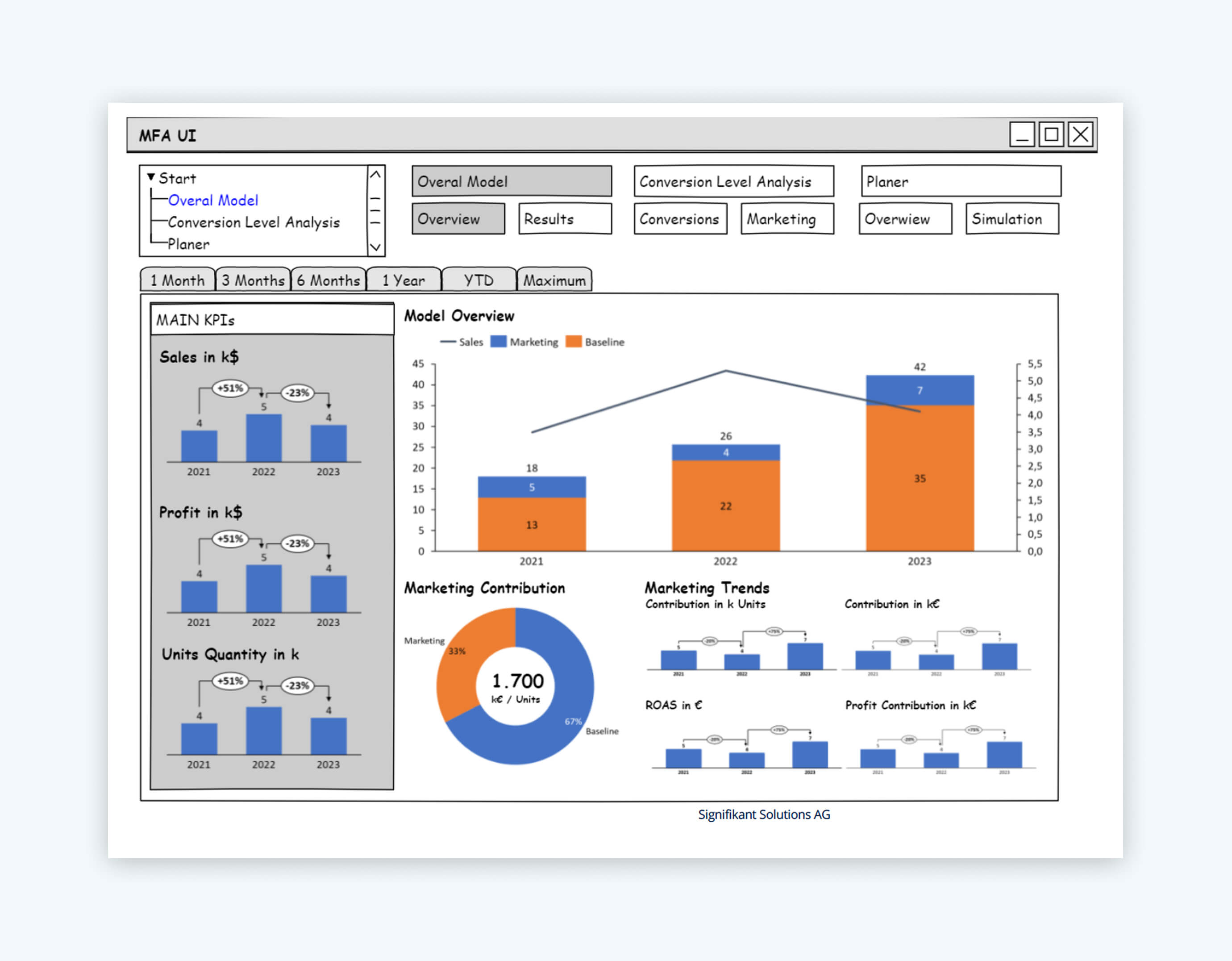This screenshot has width=1232, height=961.
Task: Switch to the 6 Months tab
Action: tap(328, 280)
